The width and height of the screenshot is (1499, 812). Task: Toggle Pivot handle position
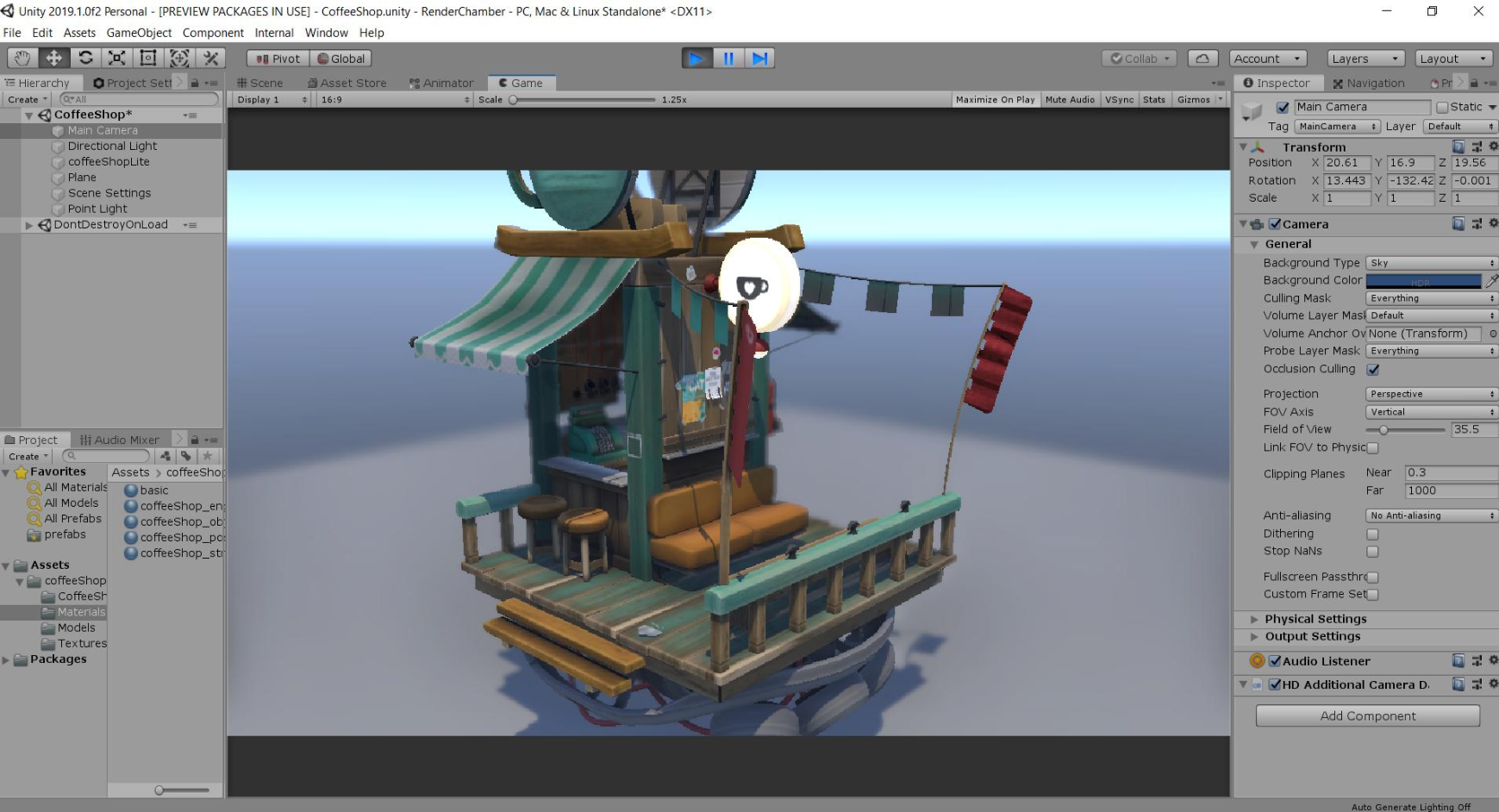(278, 59)
